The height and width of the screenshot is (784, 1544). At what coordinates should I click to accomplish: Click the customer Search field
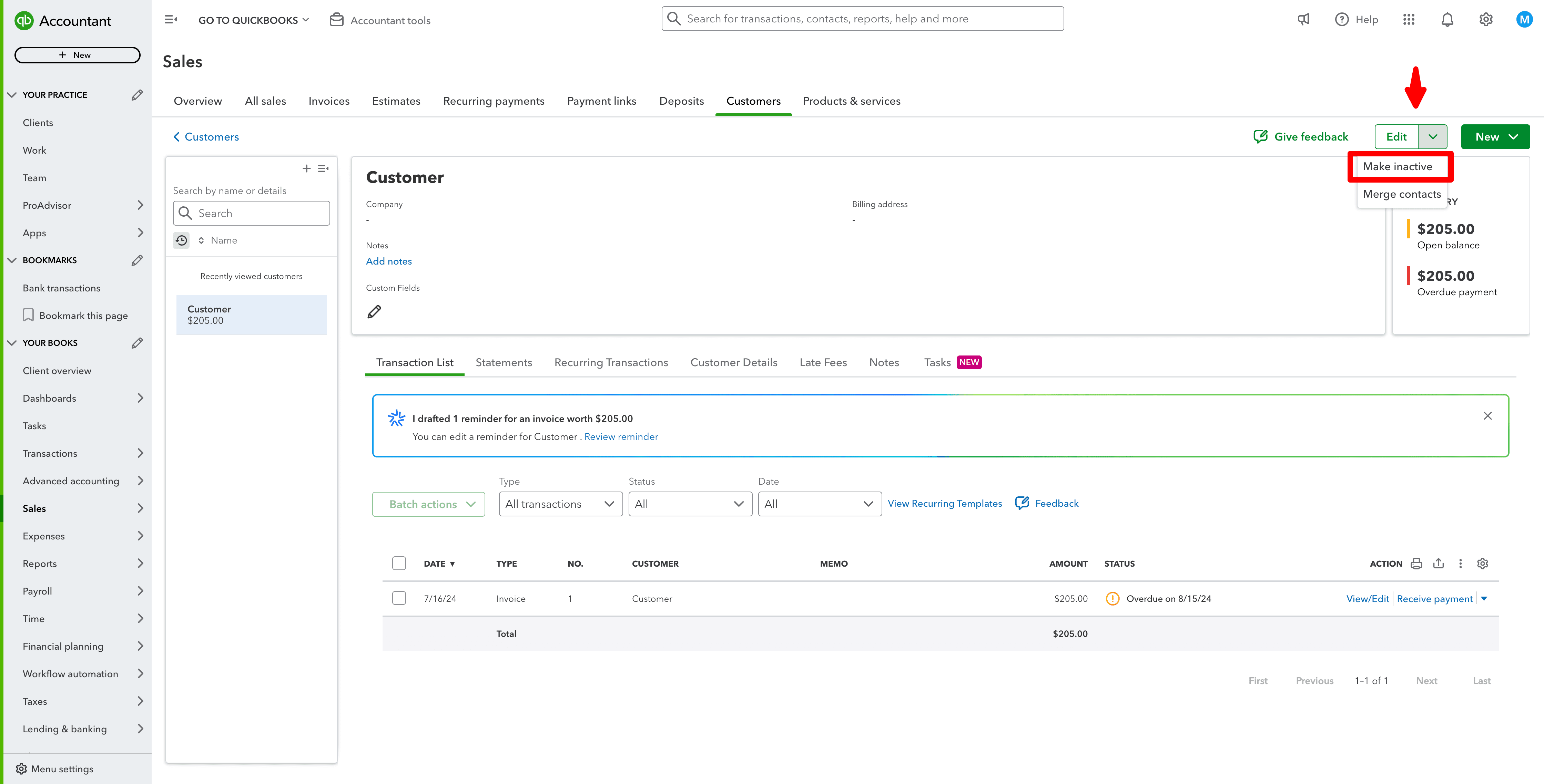tap(251, 213)
